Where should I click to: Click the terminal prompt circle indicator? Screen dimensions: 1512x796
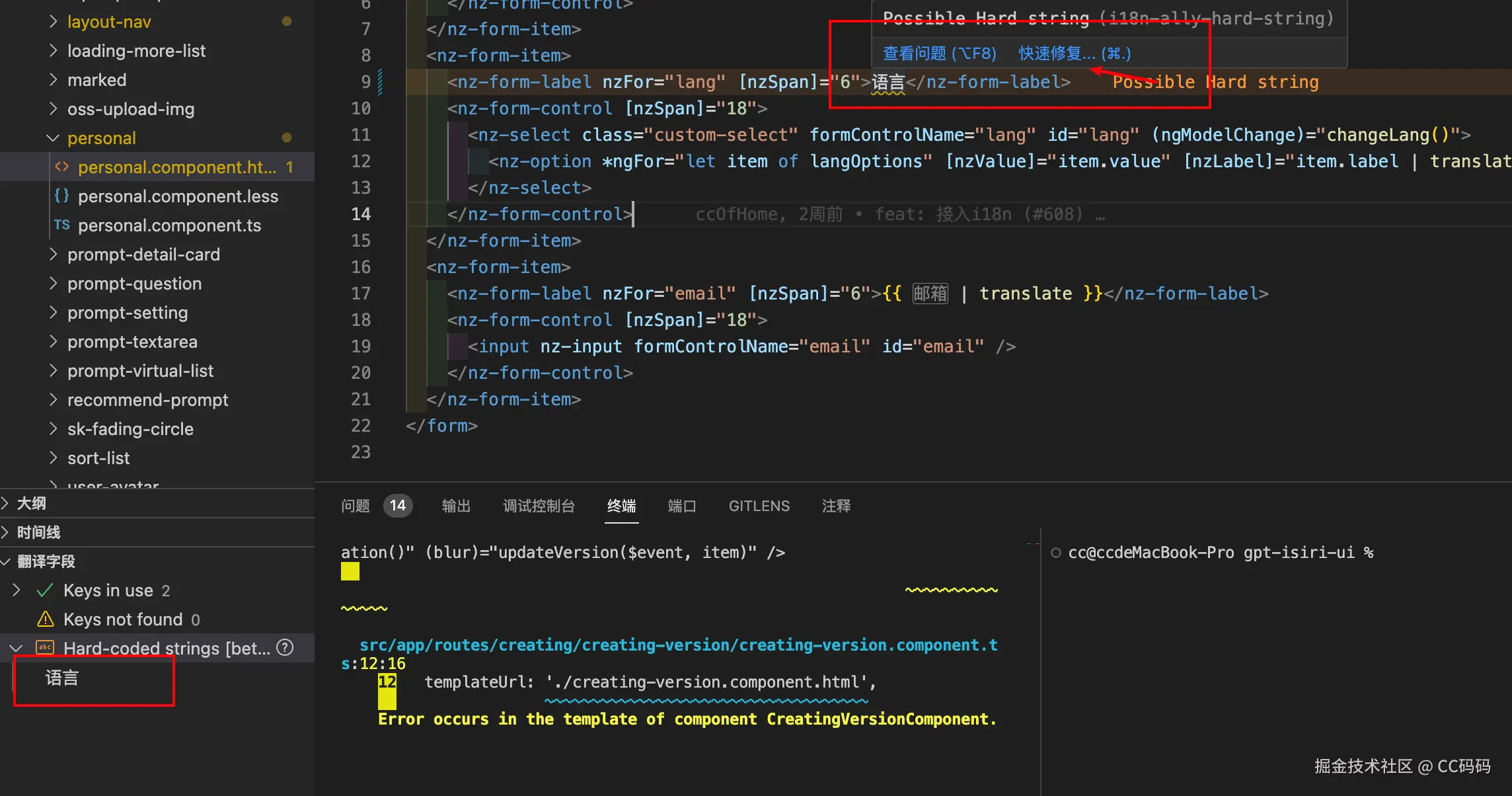1056,553
